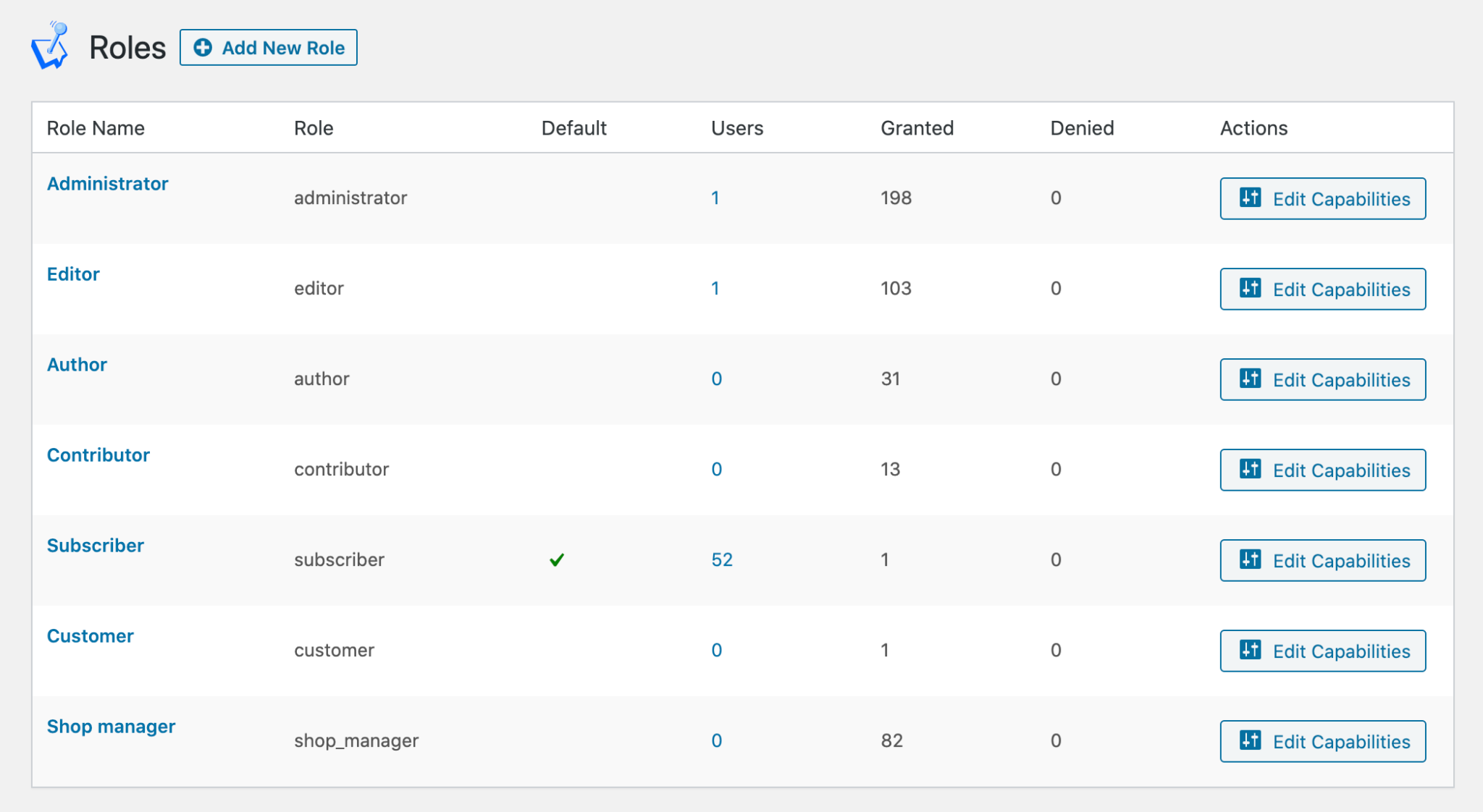Click the PublishPress logo beside the Roles title

pos(50,46)
